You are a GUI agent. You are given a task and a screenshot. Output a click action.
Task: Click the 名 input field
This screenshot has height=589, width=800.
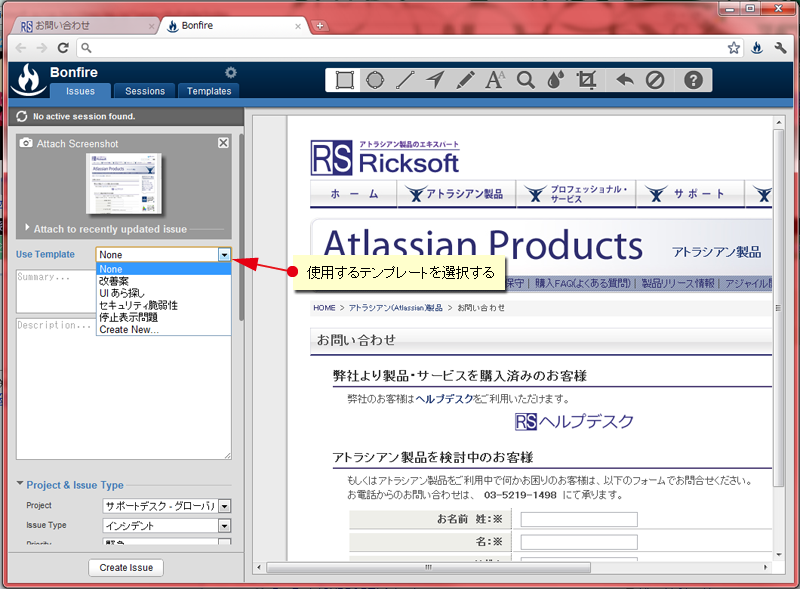579,542
